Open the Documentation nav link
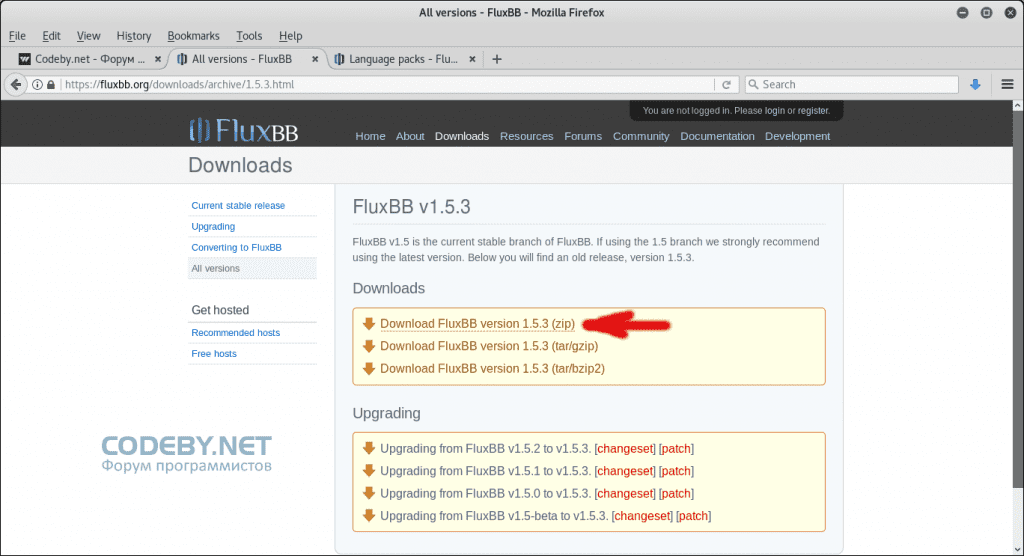Viewport: 1024px width, 556px height. pos(717,136)
